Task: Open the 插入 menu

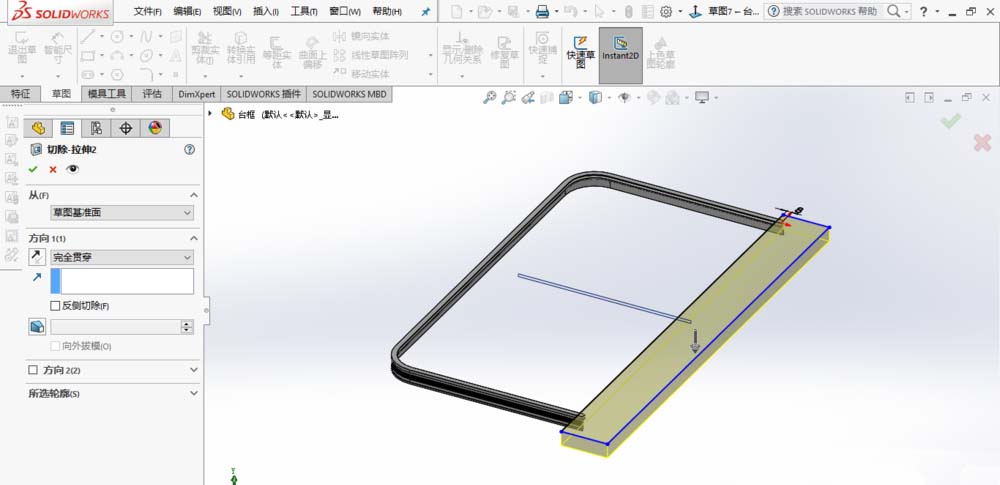Action: tap(266, 11)
